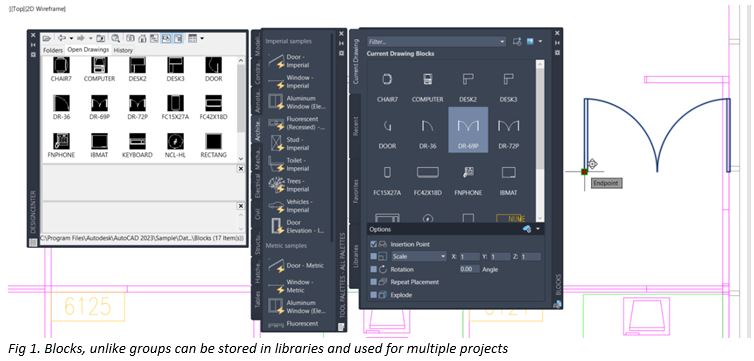Image resolution: width=754 pixels, height=361 pixels.
Task: Click the Up folder icon in DesignCenter
Action: tap(101, 38)
